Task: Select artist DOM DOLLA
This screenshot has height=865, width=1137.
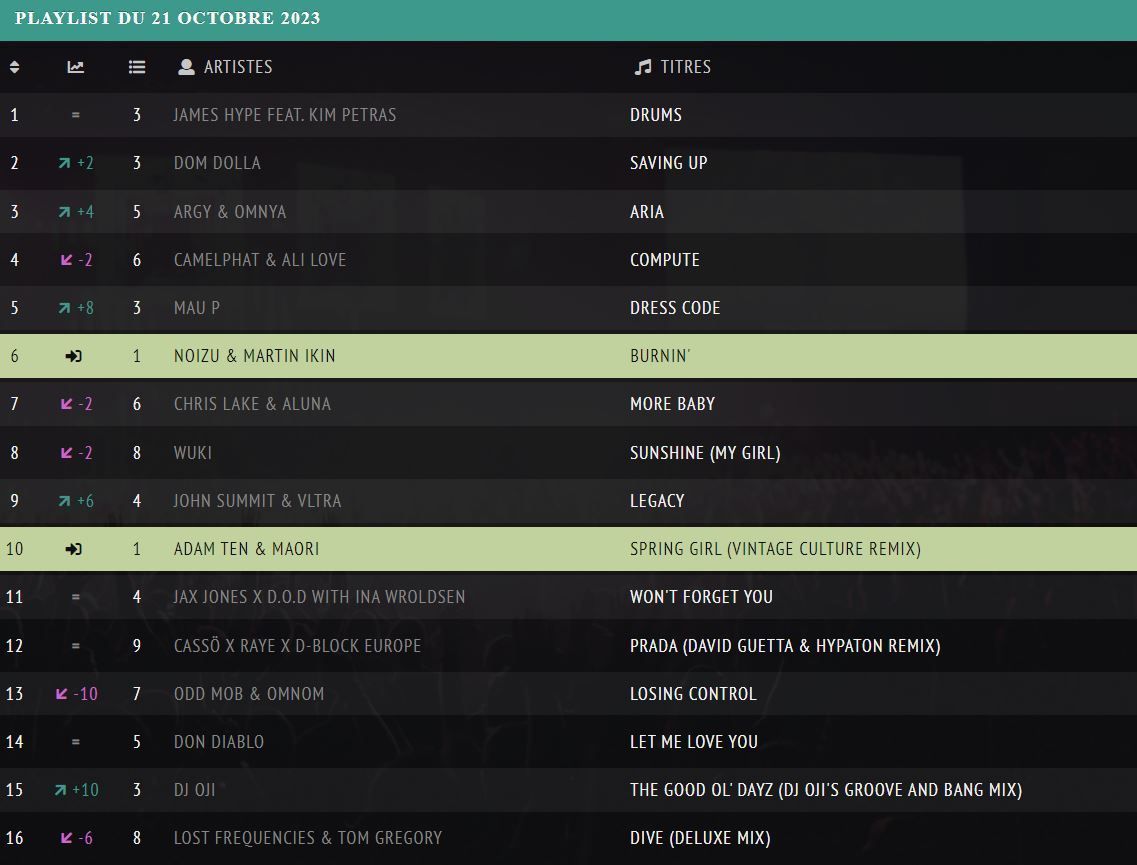Action: [217, 163]
